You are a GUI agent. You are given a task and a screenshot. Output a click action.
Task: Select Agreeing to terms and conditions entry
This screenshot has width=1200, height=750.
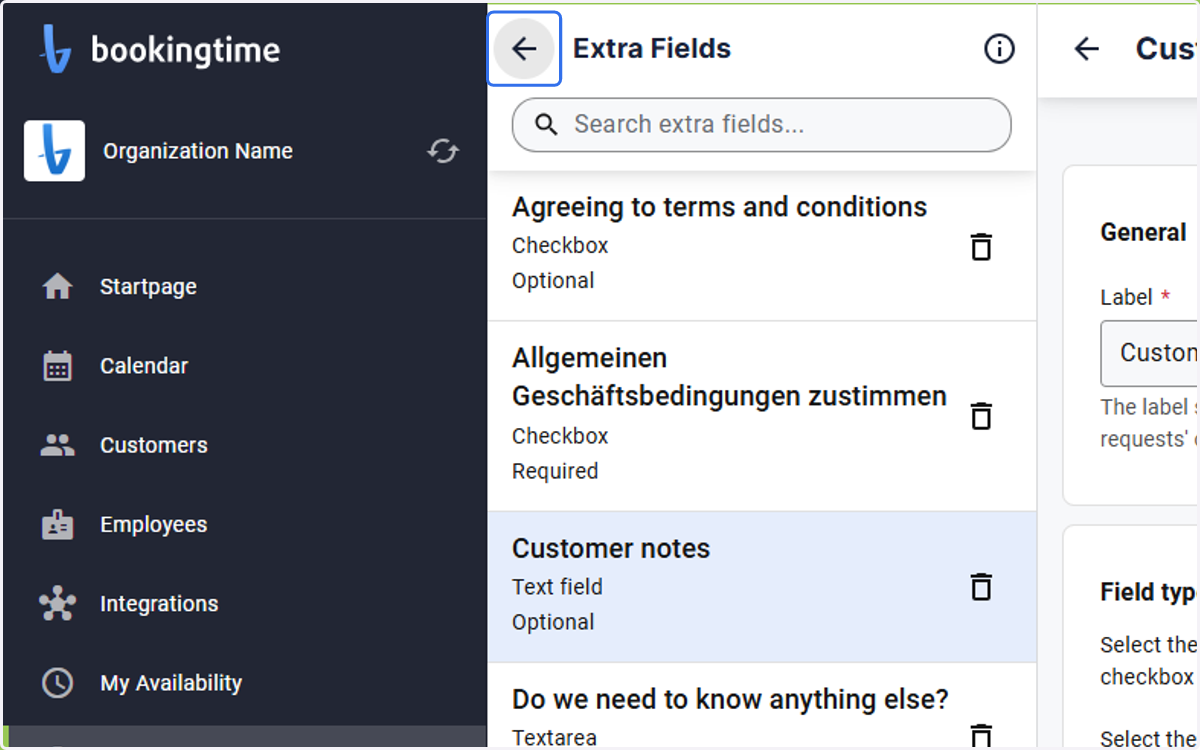761,244
